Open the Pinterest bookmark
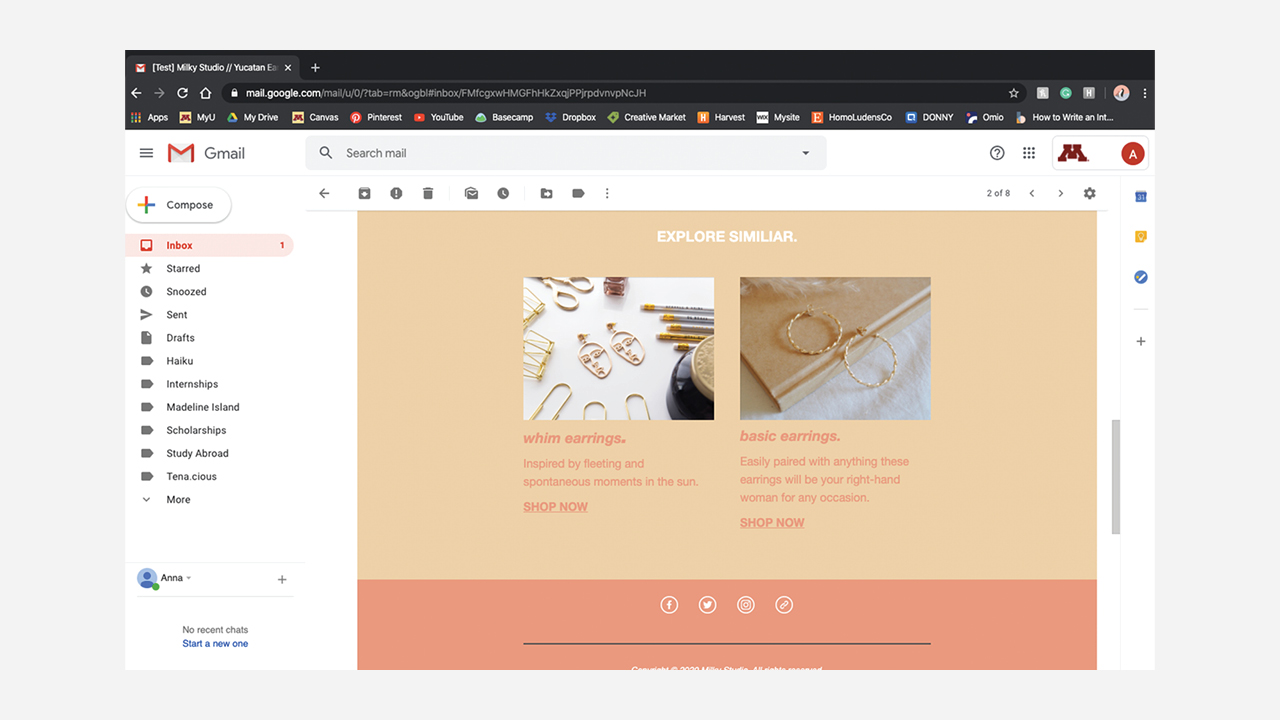Screen dimensions: 1280x720 376,117
